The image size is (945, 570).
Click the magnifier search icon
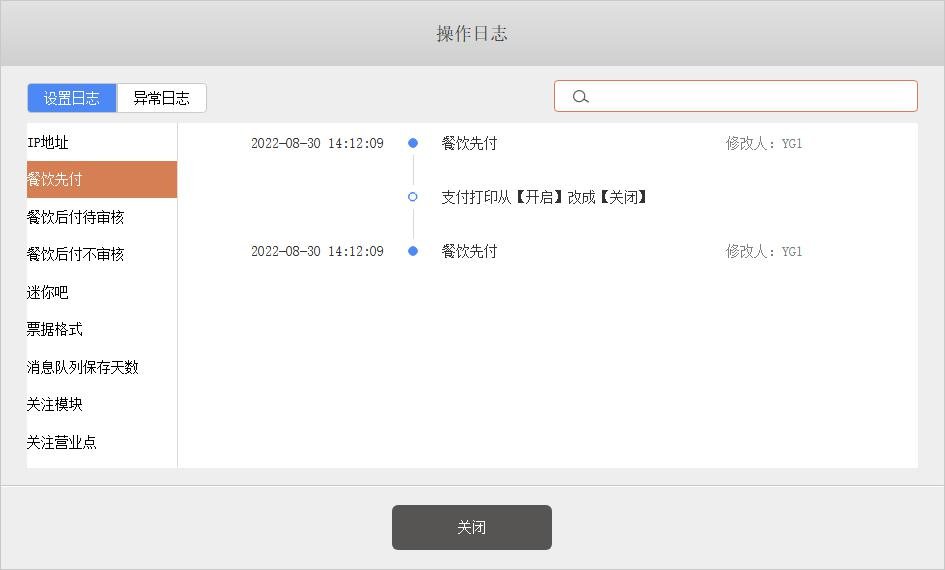tap(580, 97)
